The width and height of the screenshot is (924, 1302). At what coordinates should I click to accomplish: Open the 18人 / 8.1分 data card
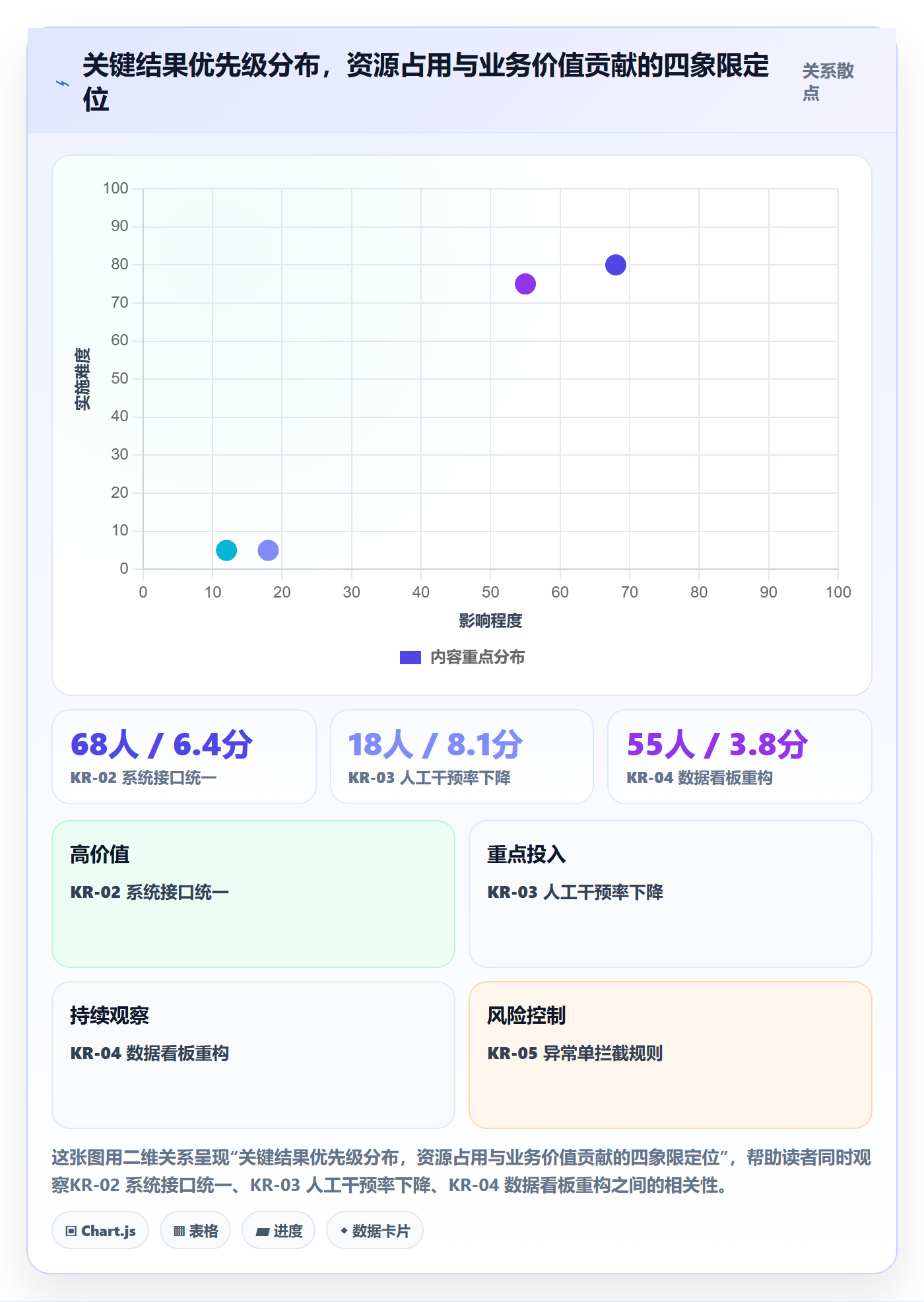click(x=462, y=757)
